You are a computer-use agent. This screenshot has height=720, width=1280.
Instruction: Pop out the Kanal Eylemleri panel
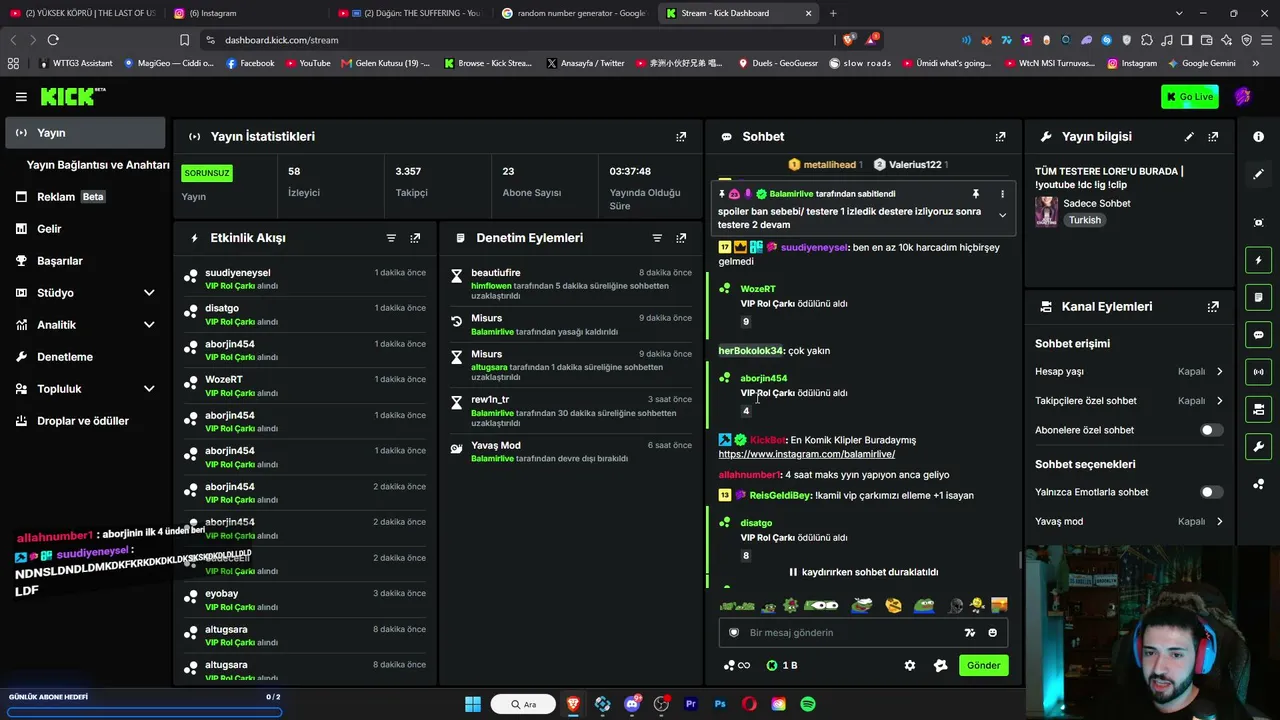click(1213, 307)
